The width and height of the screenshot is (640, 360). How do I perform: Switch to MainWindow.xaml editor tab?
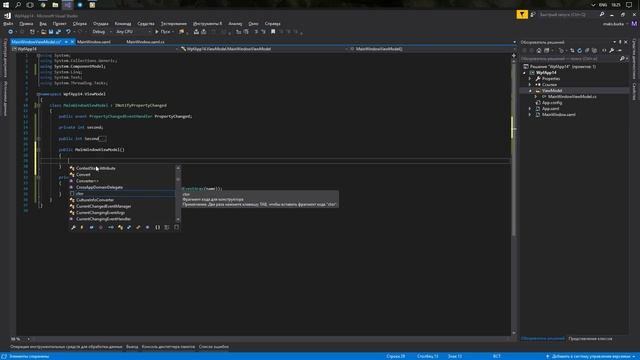coord(93,42)
